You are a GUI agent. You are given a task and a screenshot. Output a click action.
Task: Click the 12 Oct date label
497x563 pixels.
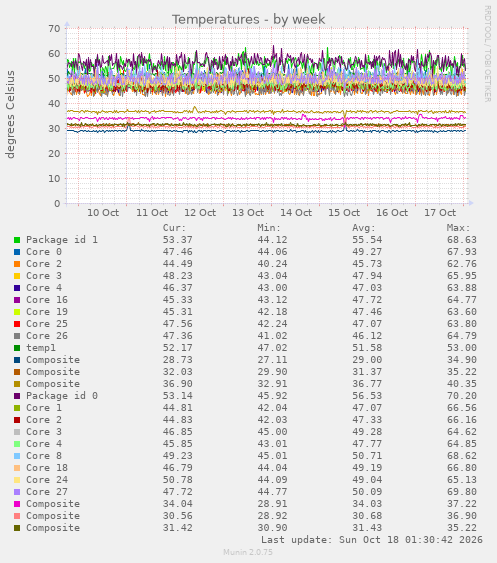[200, 213]
